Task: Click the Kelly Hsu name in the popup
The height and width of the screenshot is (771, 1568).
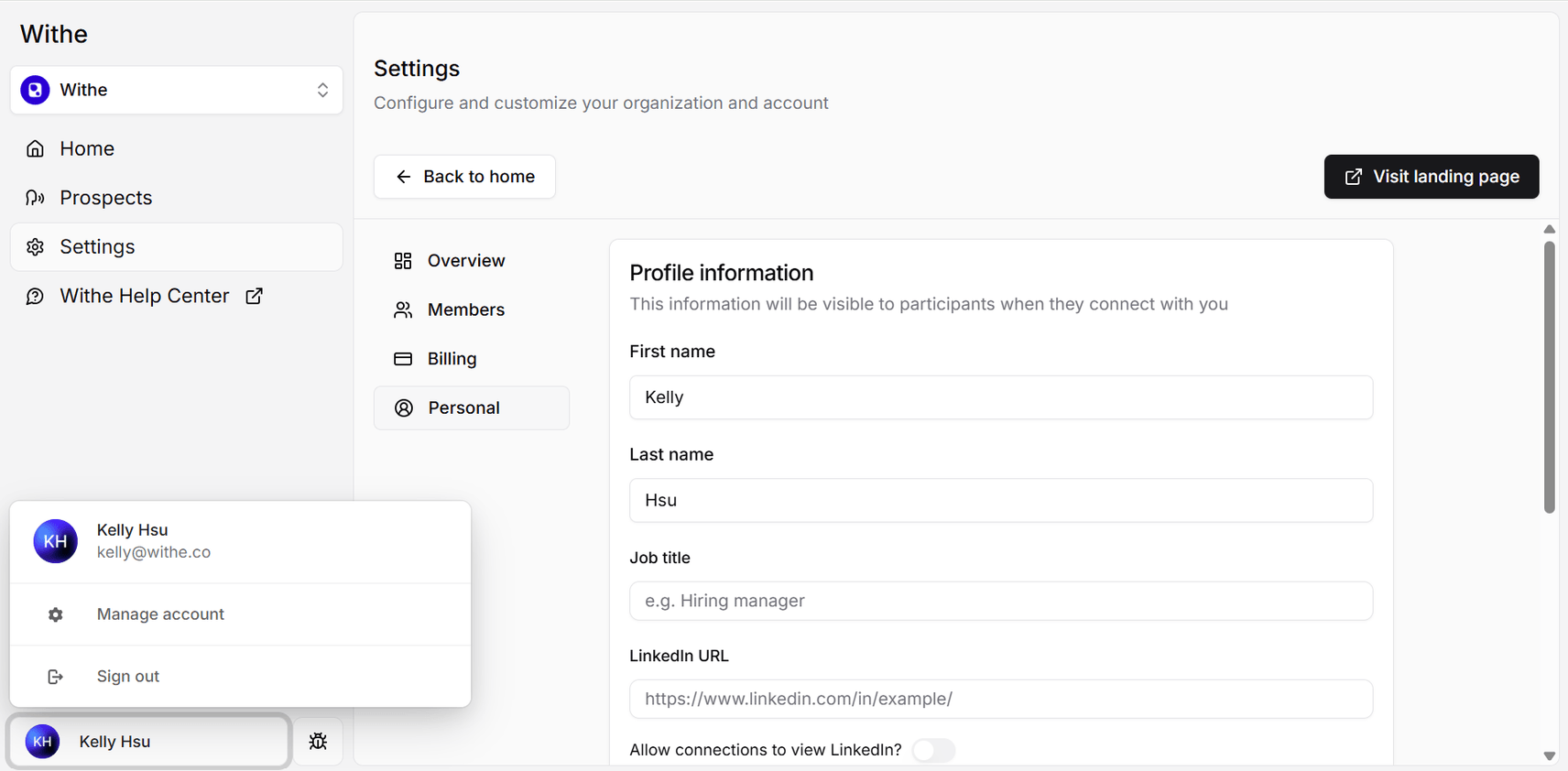Action: (133, 530)
